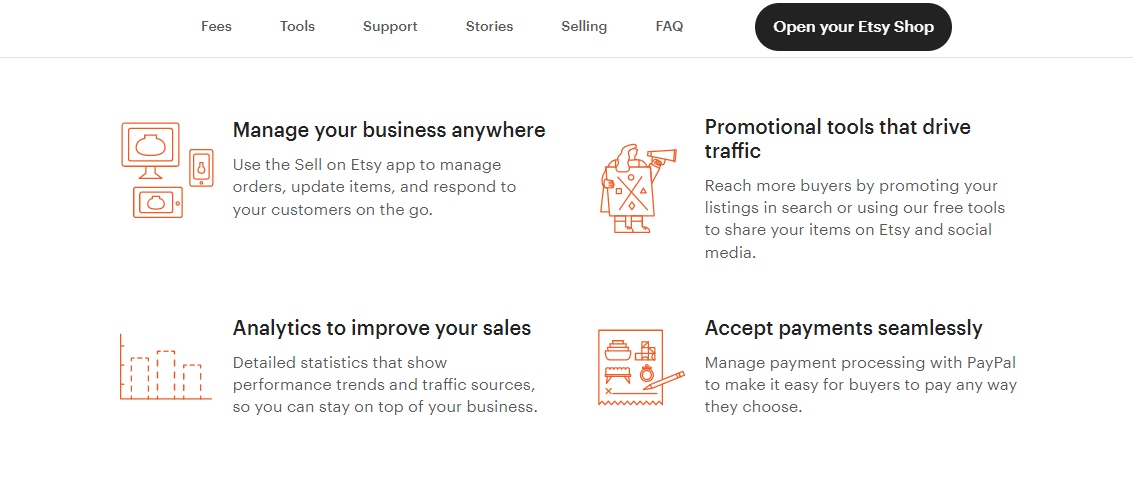Image resolution: width=1133 pixels, height=489 pixels.
Task: Click the megaphone person promotional icon
Action: coord(637,189)
